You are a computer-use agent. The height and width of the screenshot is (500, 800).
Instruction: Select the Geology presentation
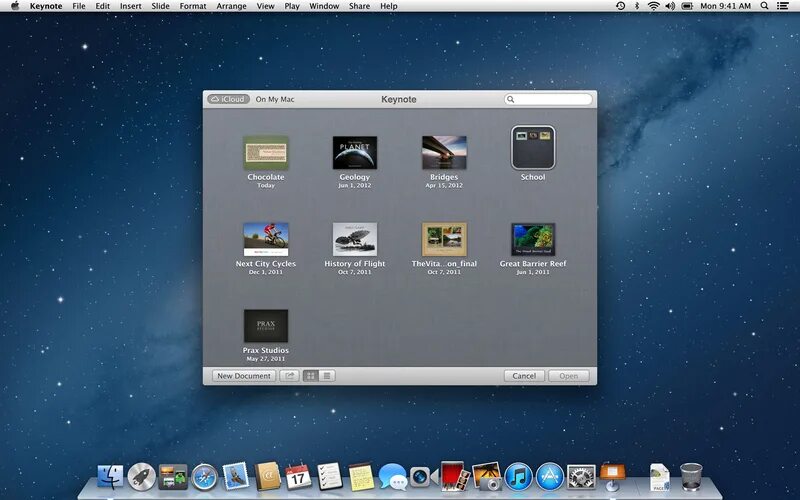(355, 153)
